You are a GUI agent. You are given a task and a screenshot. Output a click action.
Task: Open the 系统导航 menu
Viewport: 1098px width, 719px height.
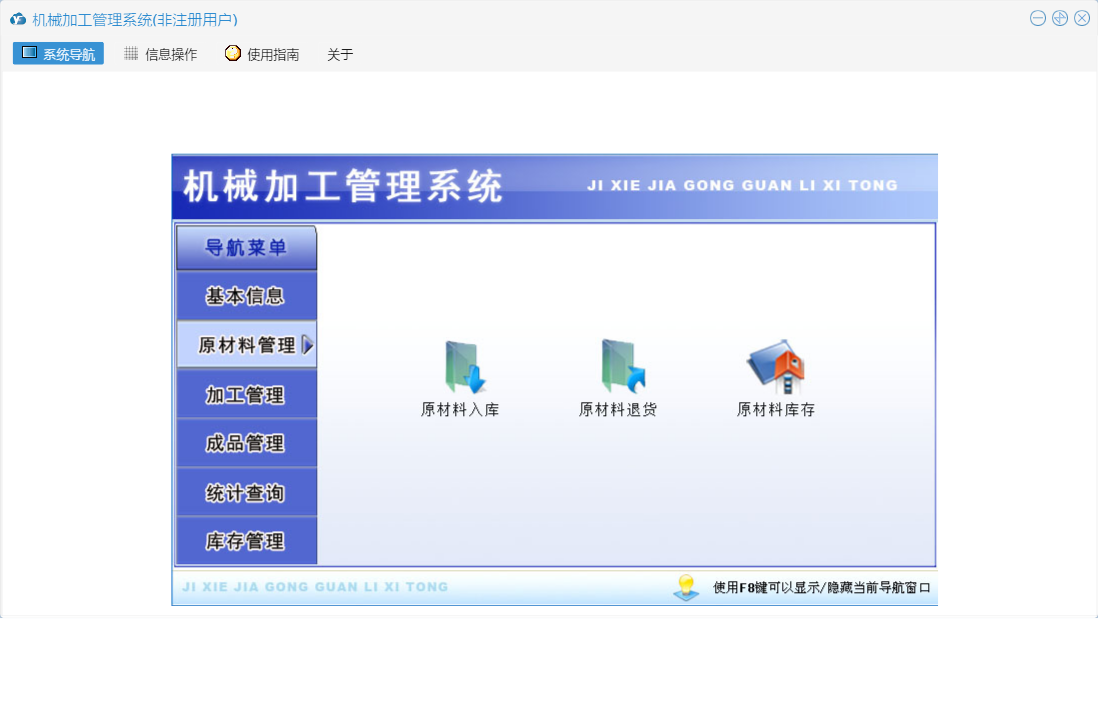(x=58, y=53)
